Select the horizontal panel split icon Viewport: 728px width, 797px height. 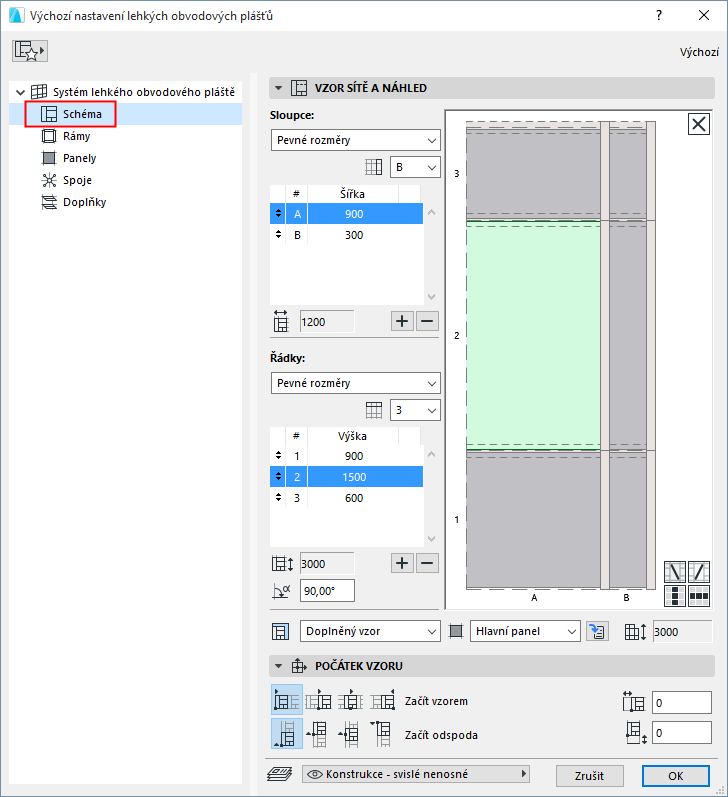pos(699,596)
